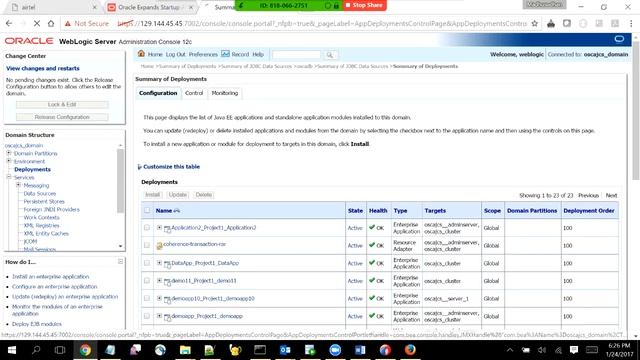The height and width of the screenshot is (360, 640).
Task: Open Outlook from the taskbar
Action: pyautogui.click(x=285, y=350)
